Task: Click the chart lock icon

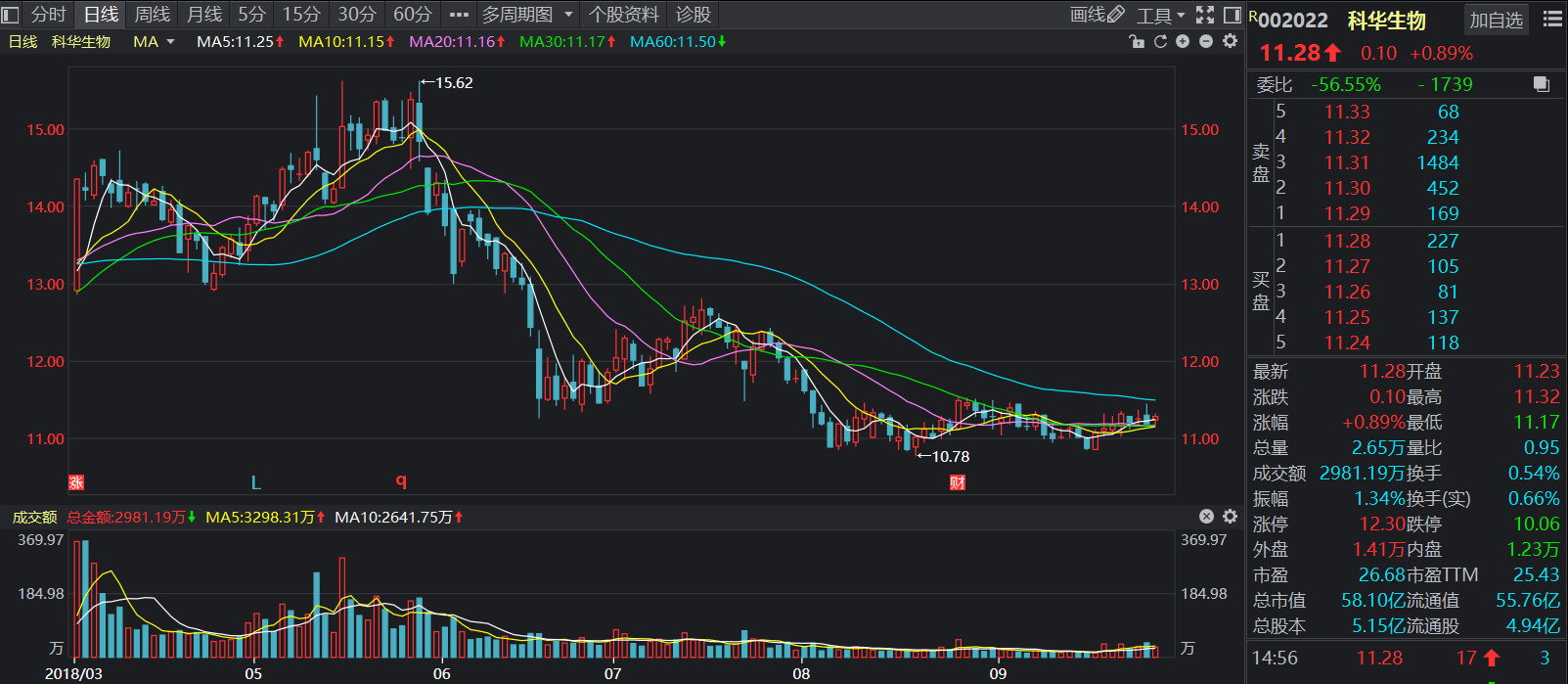Action: tap(1137, 41)
